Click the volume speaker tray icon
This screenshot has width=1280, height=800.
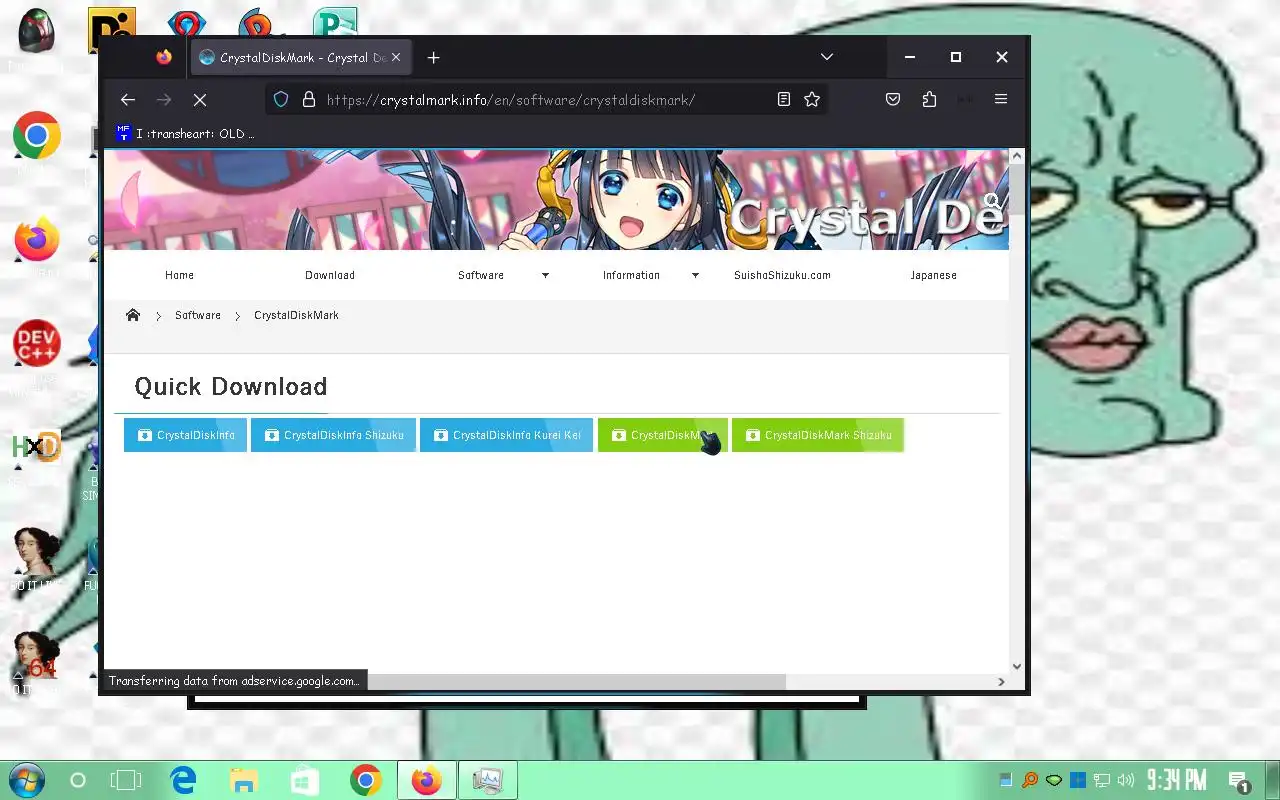1126,780
